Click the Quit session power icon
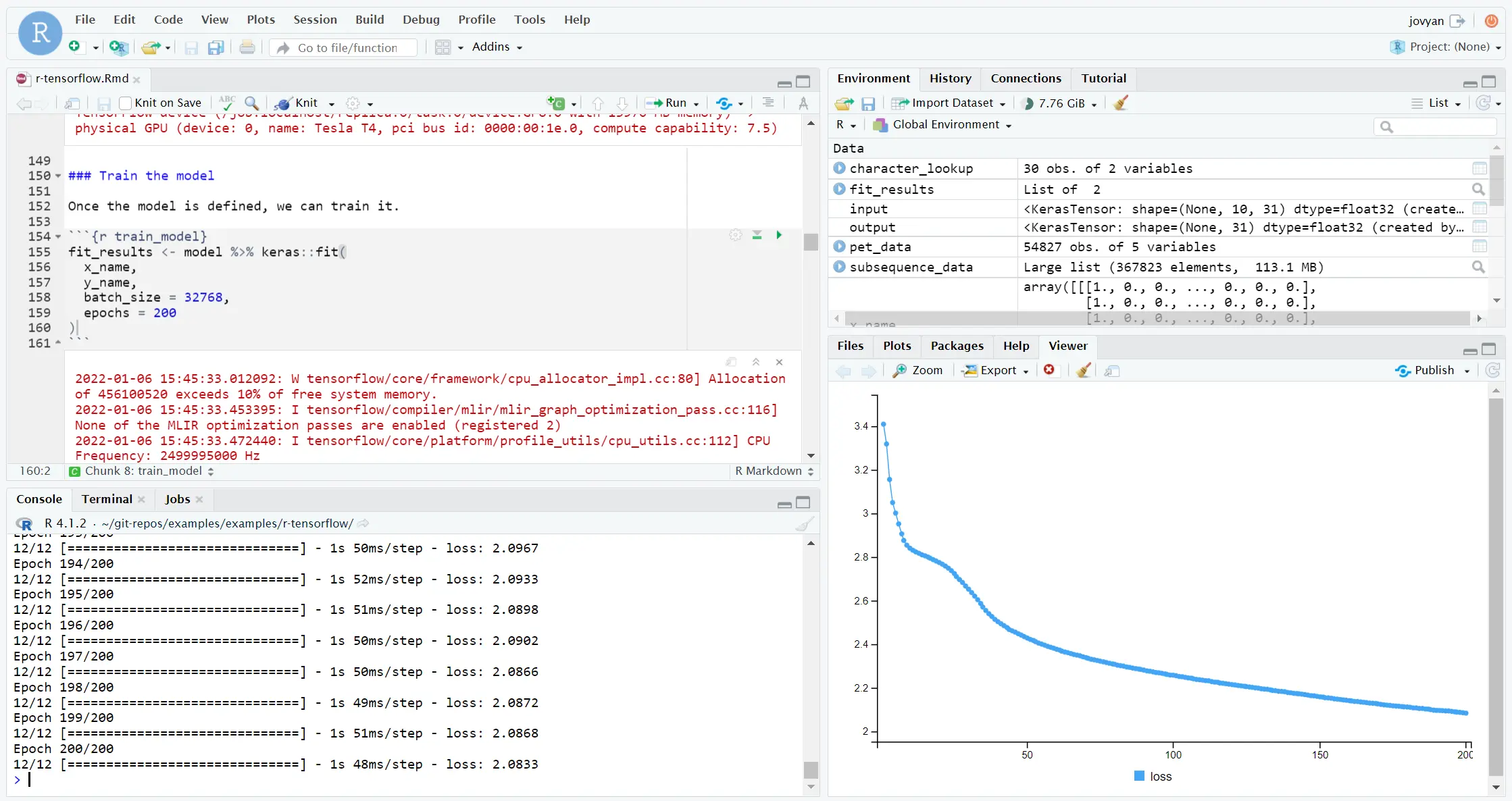The width and height of the screenshot is (1512, 801). coord(1491,21)
